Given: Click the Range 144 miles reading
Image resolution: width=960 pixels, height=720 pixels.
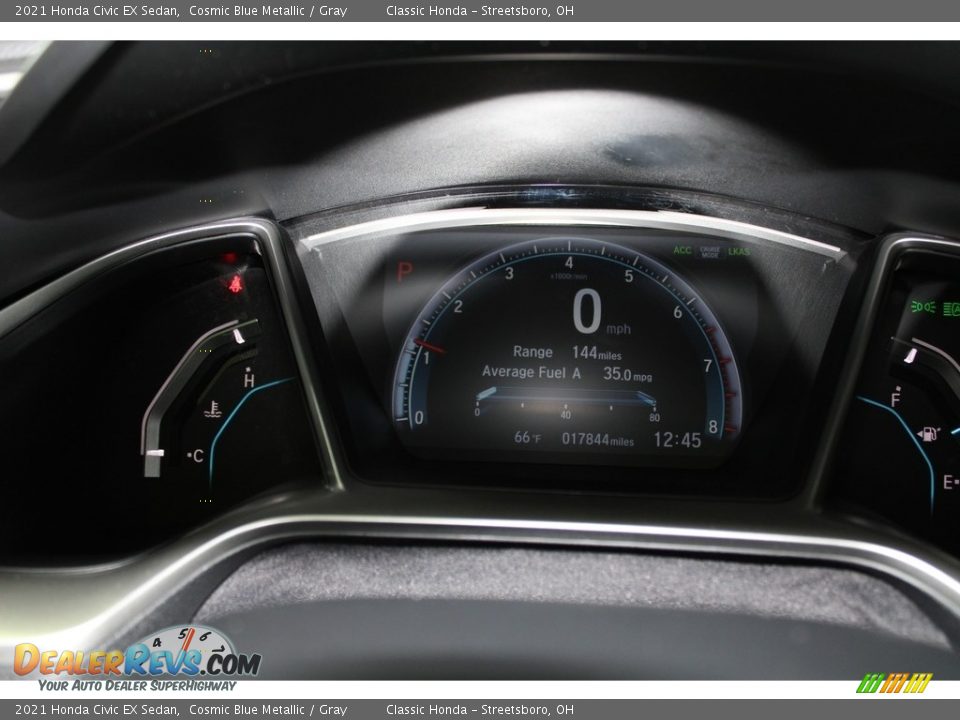Looking at the screenshot, I should click(x=567, y=352).
